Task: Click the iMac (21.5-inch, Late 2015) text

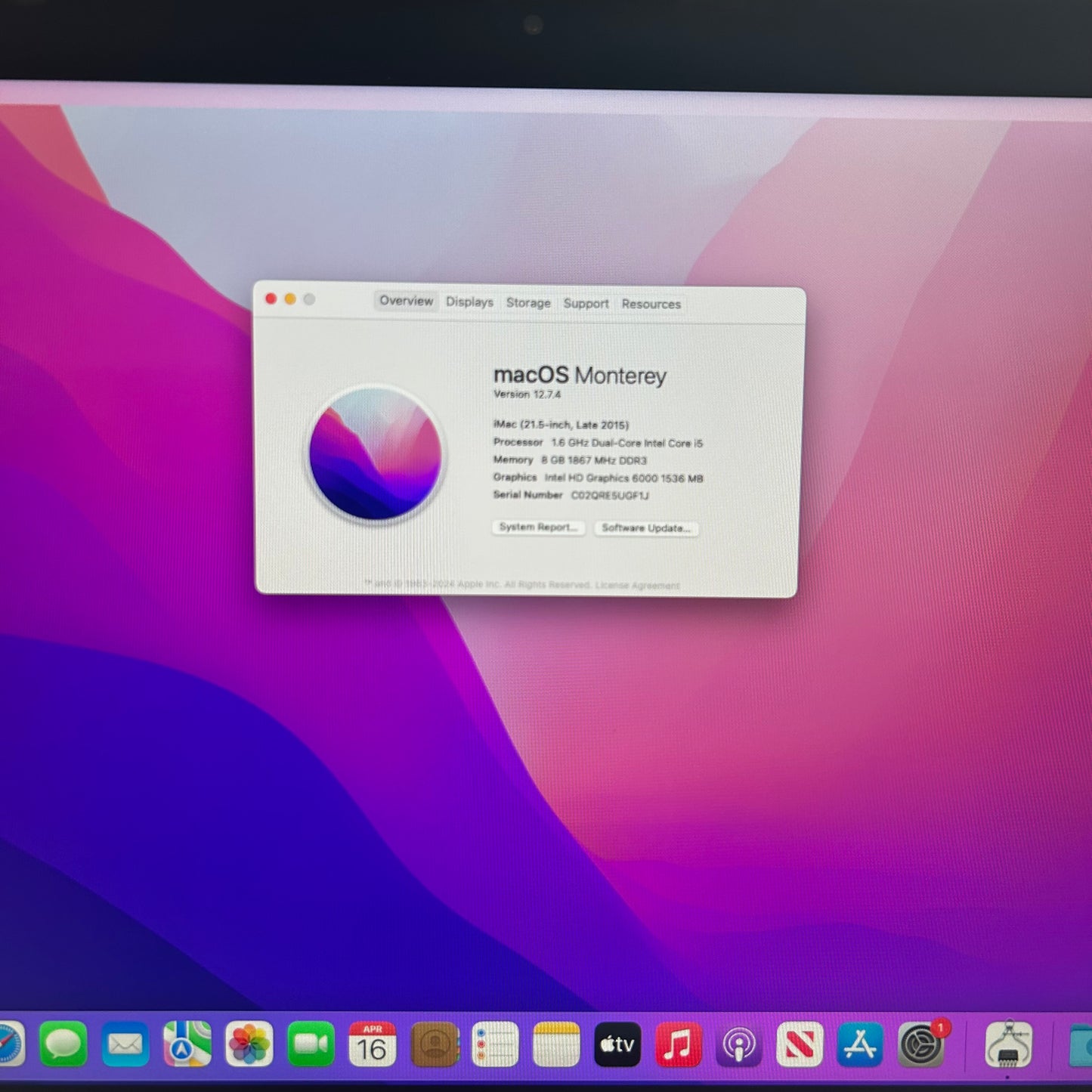Action: [x=561, y=425]
